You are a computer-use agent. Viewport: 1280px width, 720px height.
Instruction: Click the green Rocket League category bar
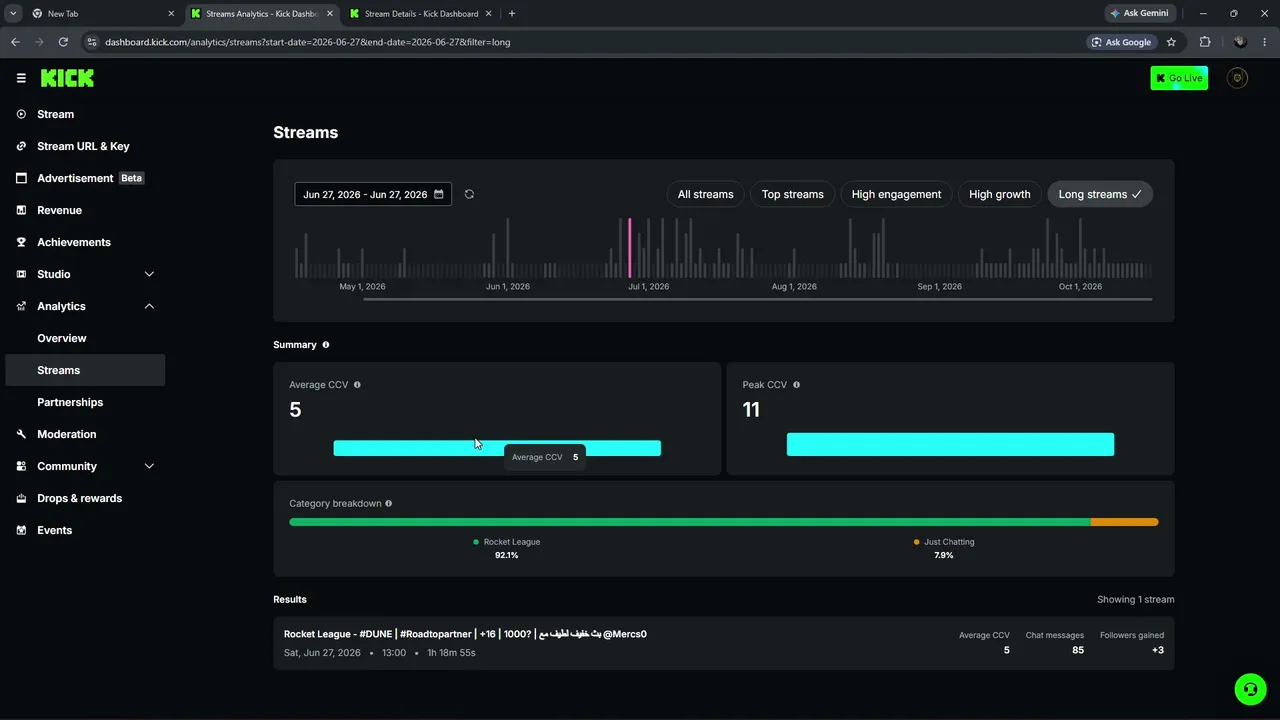[690, 522]
